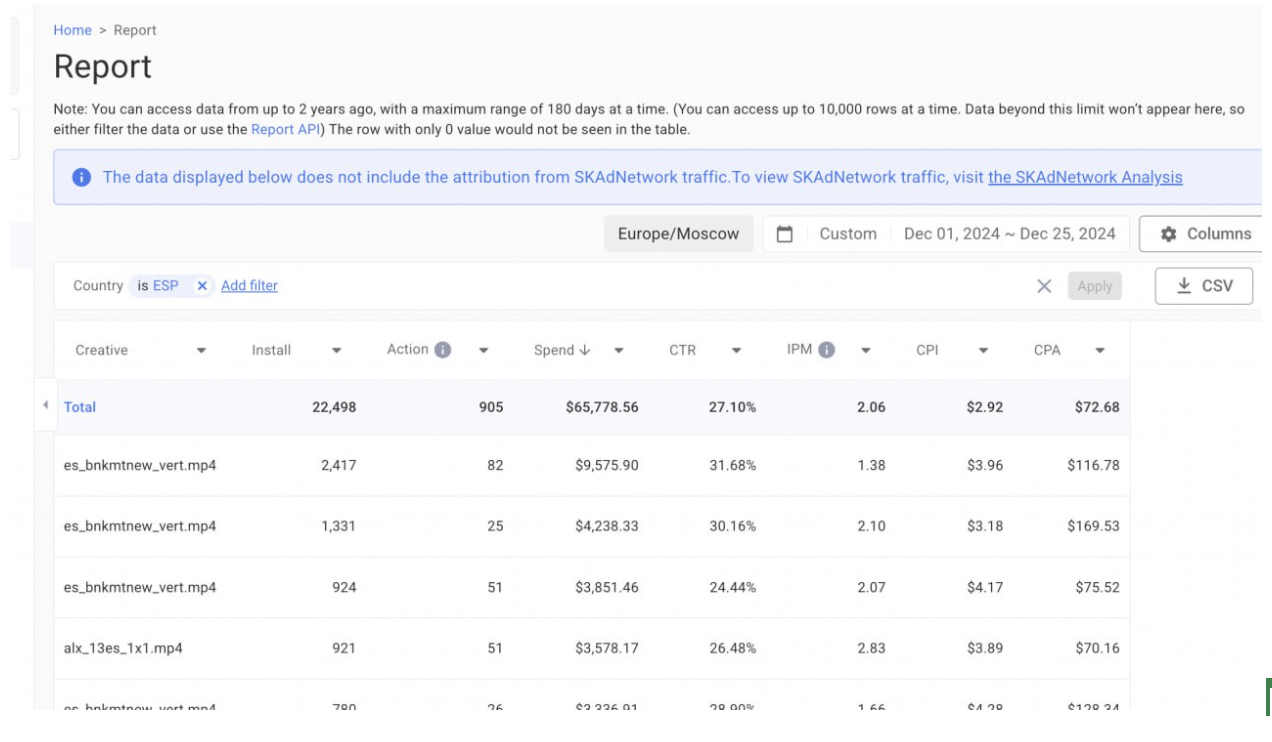Change the Europe/Moscow timezone selector
Image resolution: width=1272 pixels, height=742 pixels.
(679, 234)
